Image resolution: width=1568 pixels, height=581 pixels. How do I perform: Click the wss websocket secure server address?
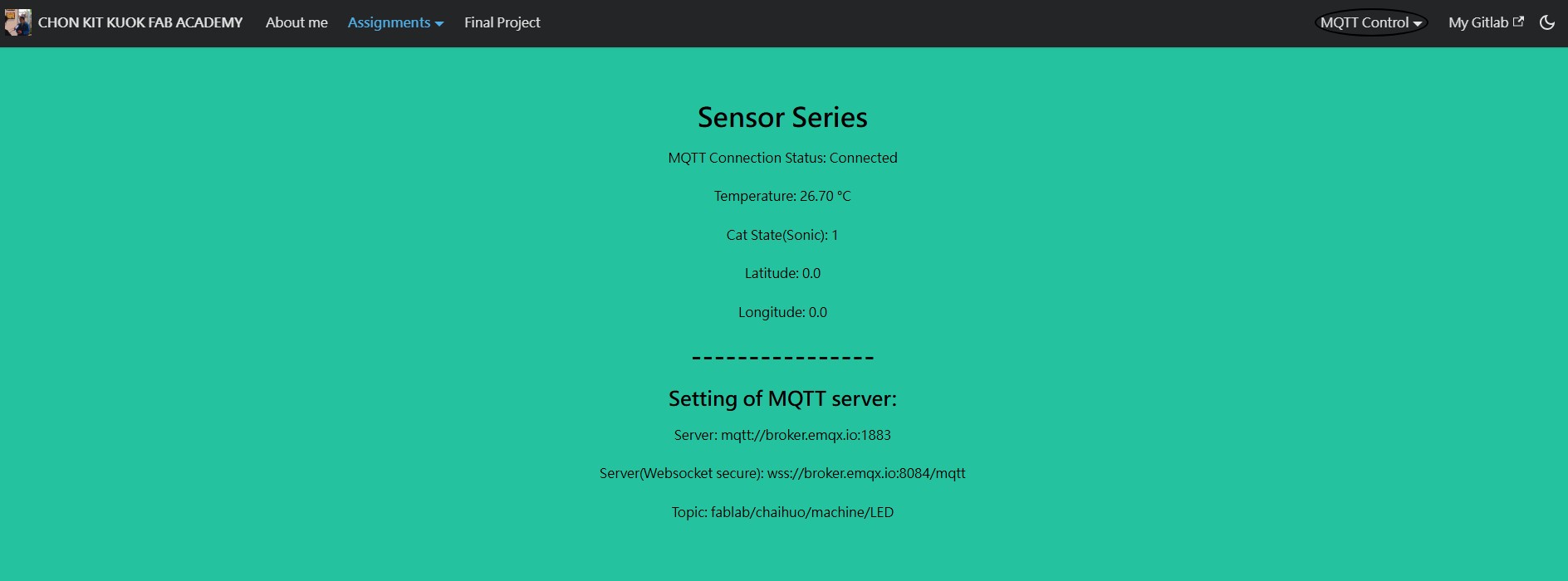pos(866,473)
